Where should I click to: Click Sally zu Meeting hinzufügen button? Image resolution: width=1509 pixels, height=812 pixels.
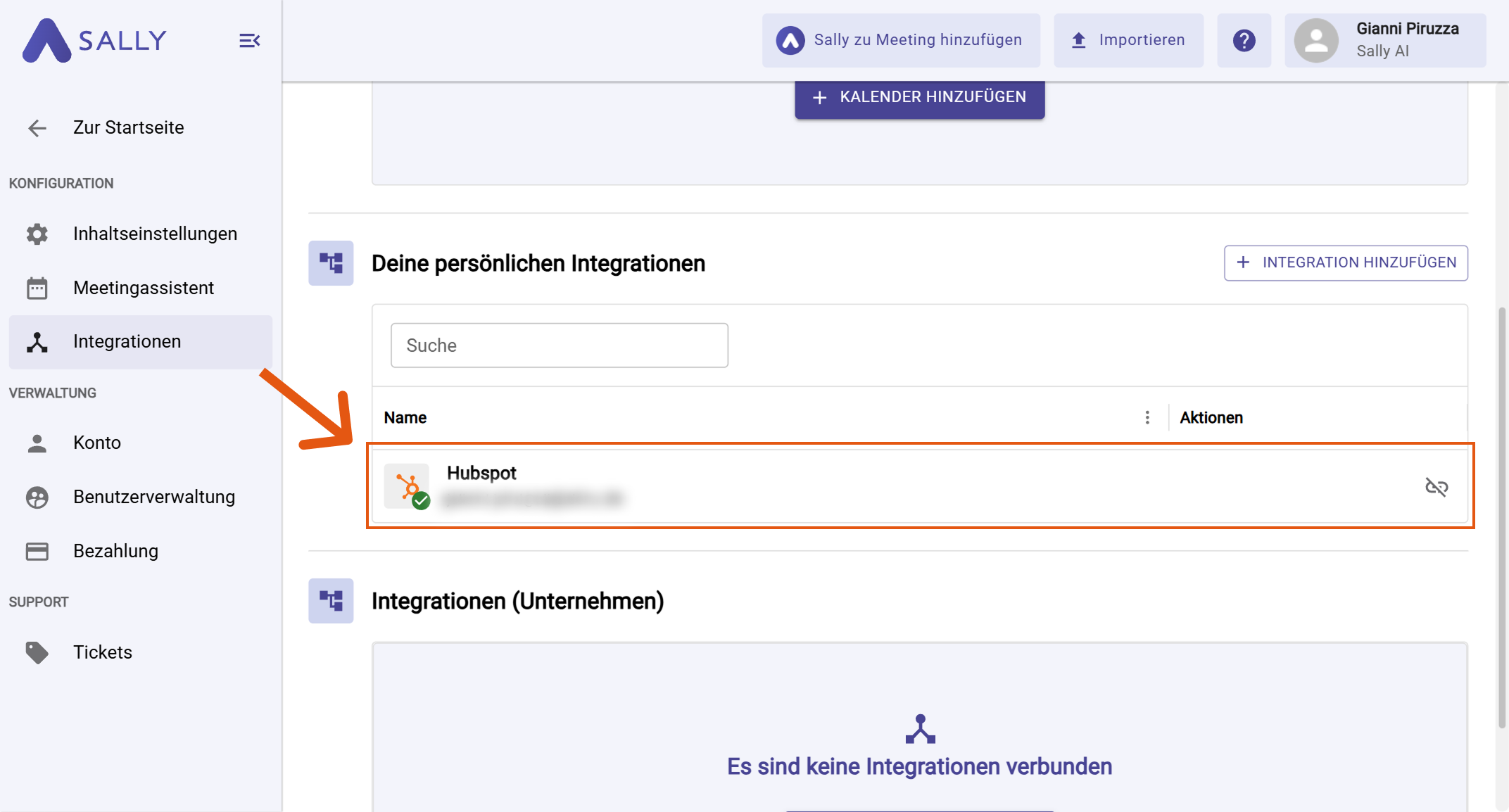(x=901, y=40)
